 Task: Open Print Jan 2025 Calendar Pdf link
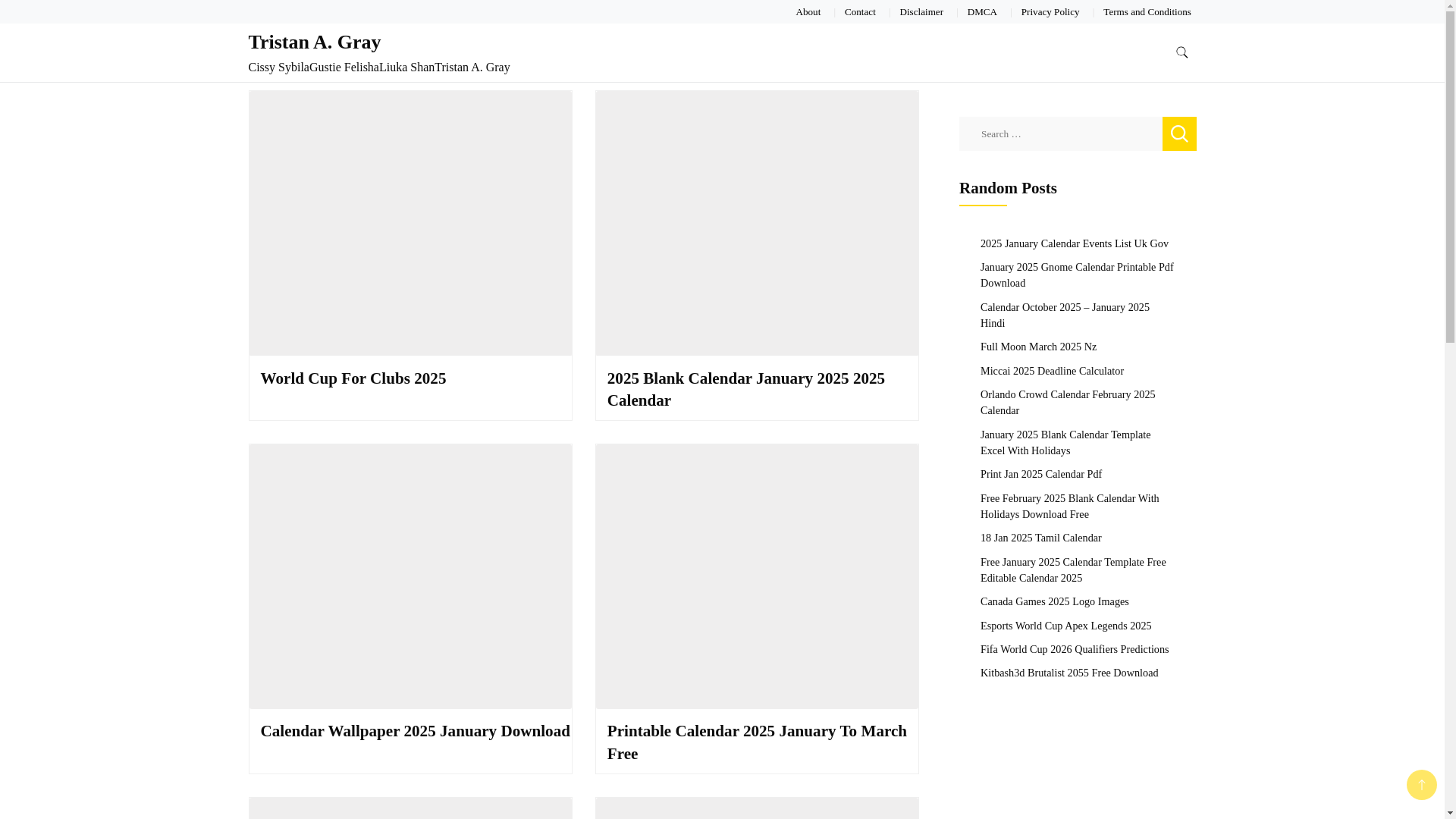click(1041, 474)
